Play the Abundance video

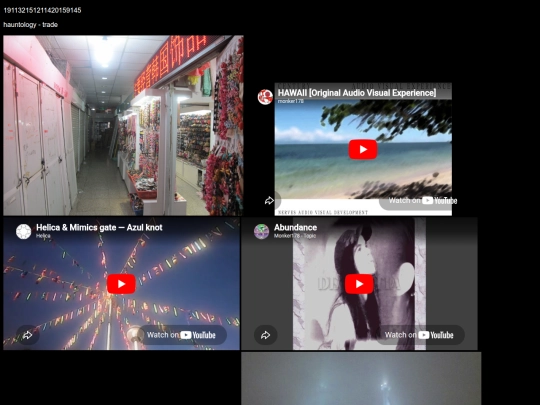pos(359,284)
